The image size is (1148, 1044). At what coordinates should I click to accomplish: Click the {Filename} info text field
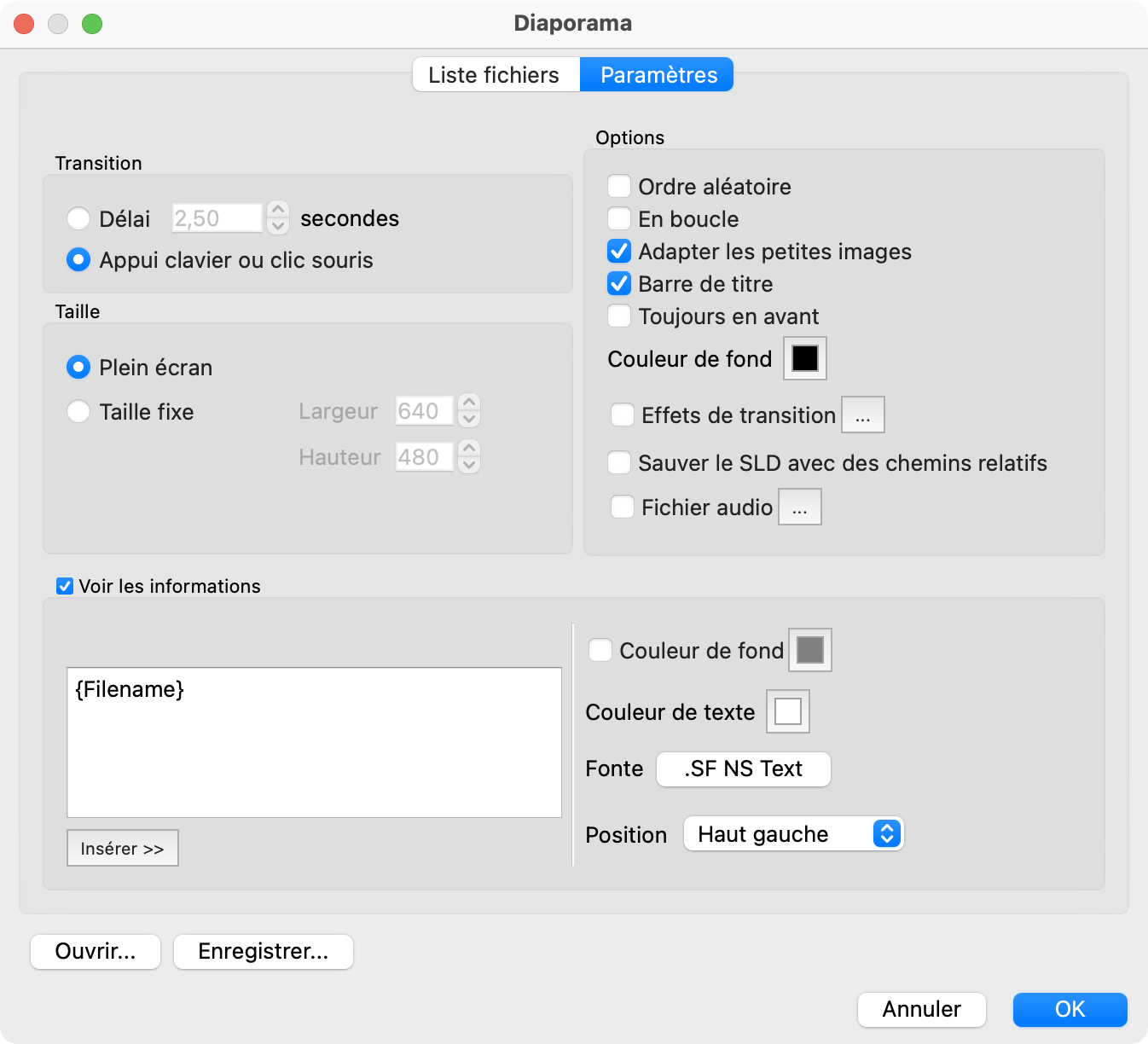tap(314, 742)
